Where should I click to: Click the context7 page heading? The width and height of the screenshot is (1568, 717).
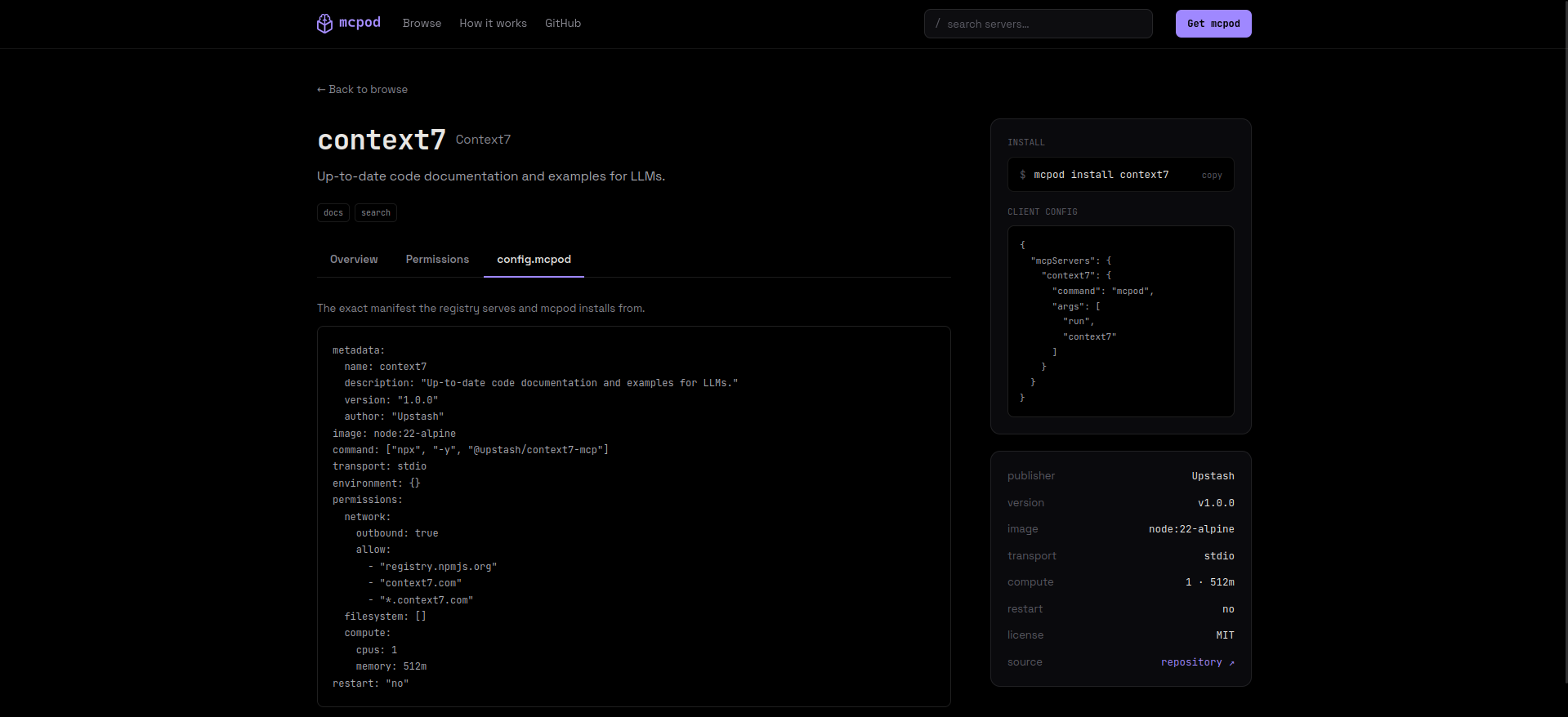pyautogui.click(x=382, y=140)
